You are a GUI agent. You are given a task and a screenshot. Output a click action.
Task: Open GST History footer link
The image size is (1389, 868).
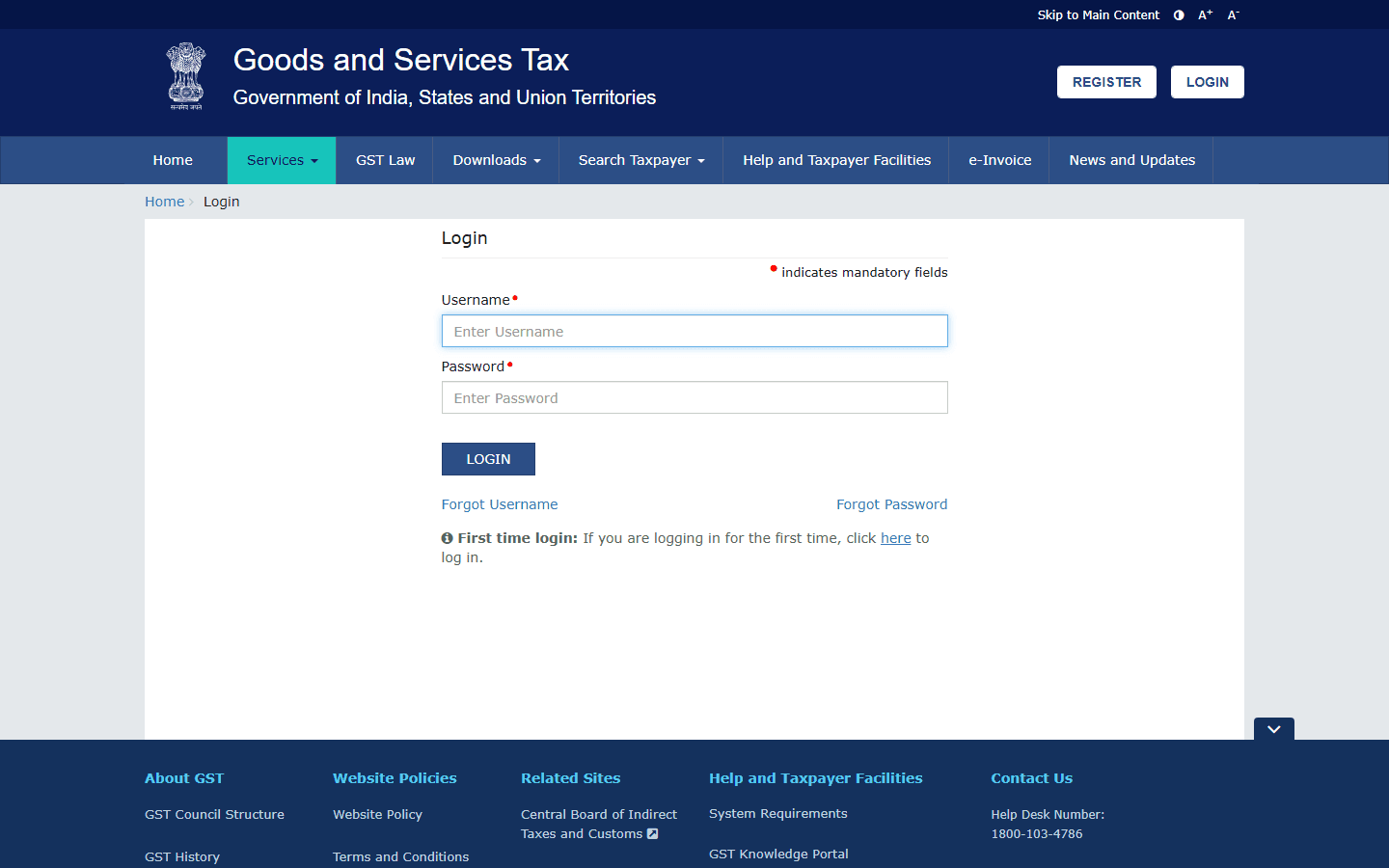tap(182, 856)
